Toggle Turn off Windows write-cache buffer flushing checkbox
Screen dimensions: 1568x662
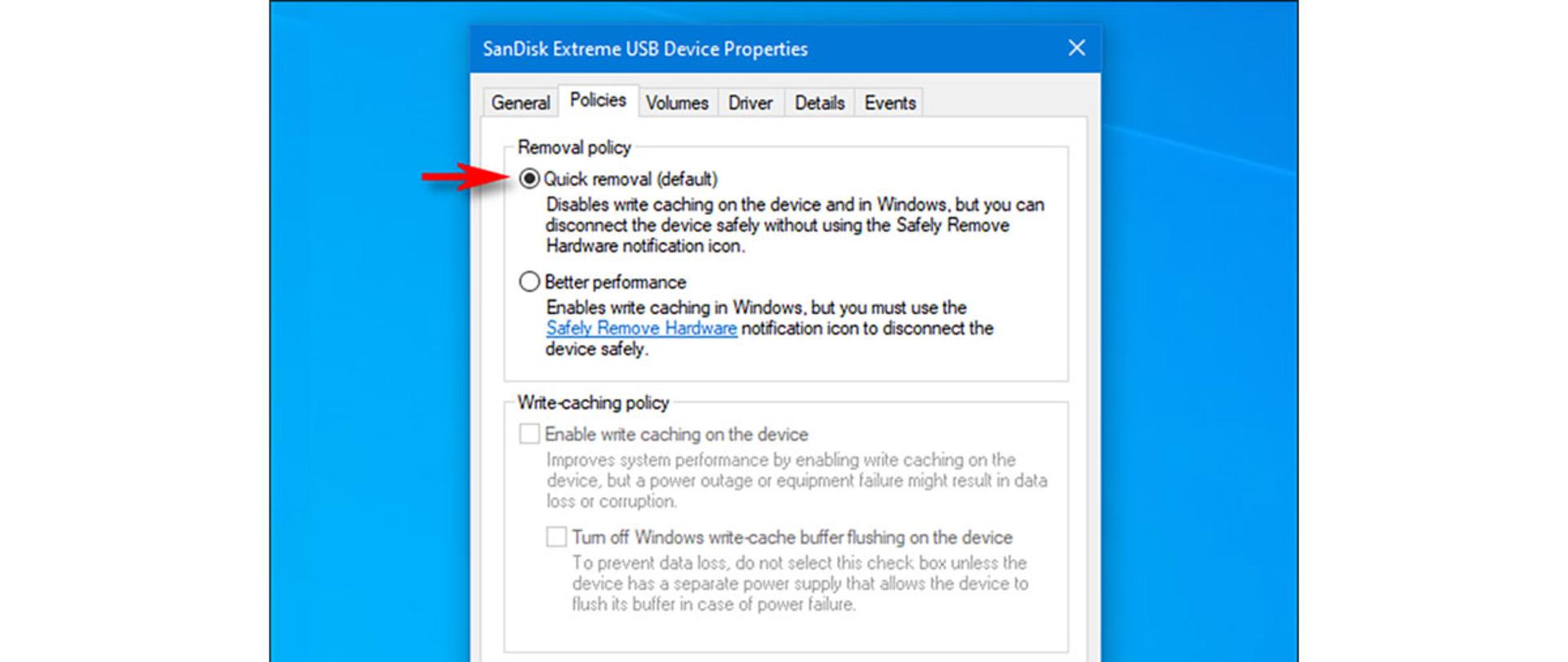556,537
